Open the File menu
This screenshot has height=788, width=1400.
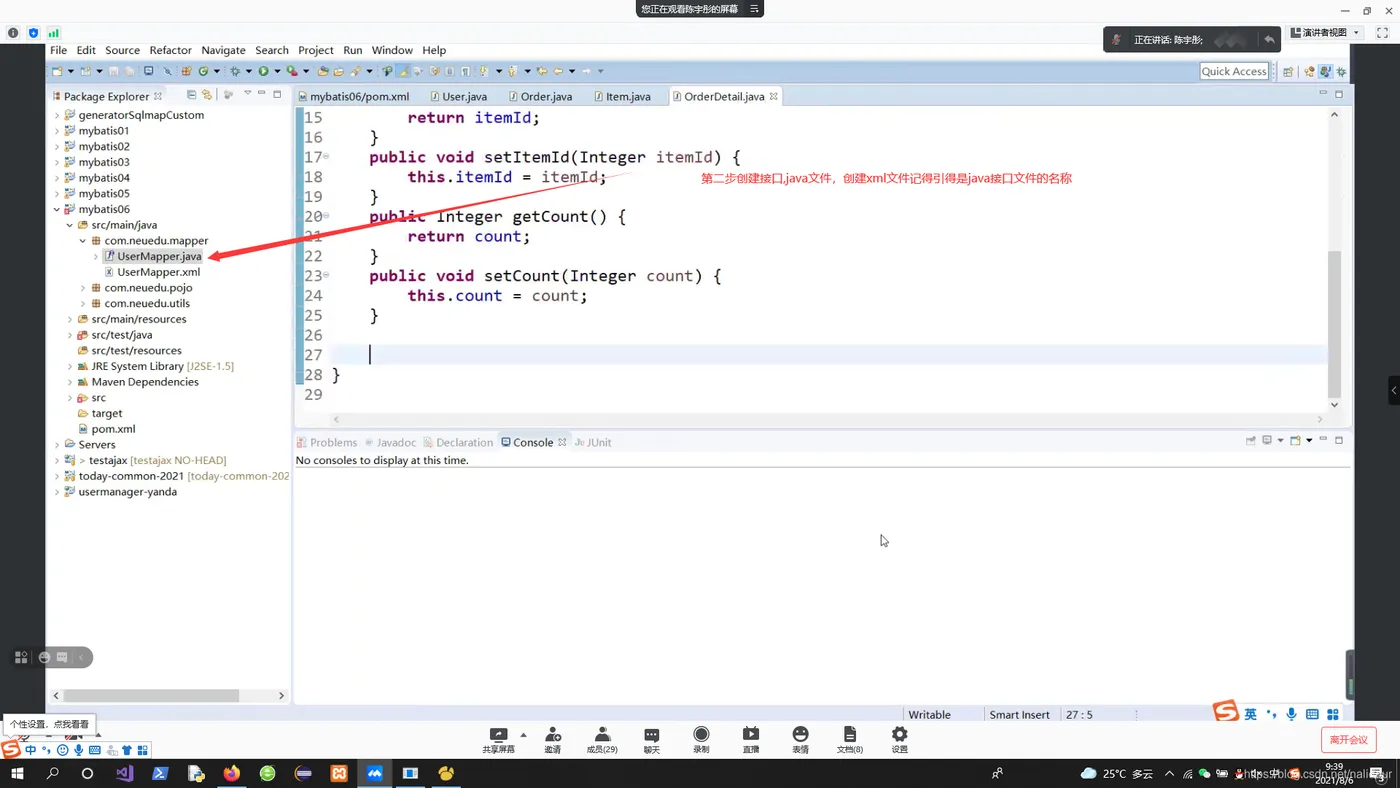59,50
